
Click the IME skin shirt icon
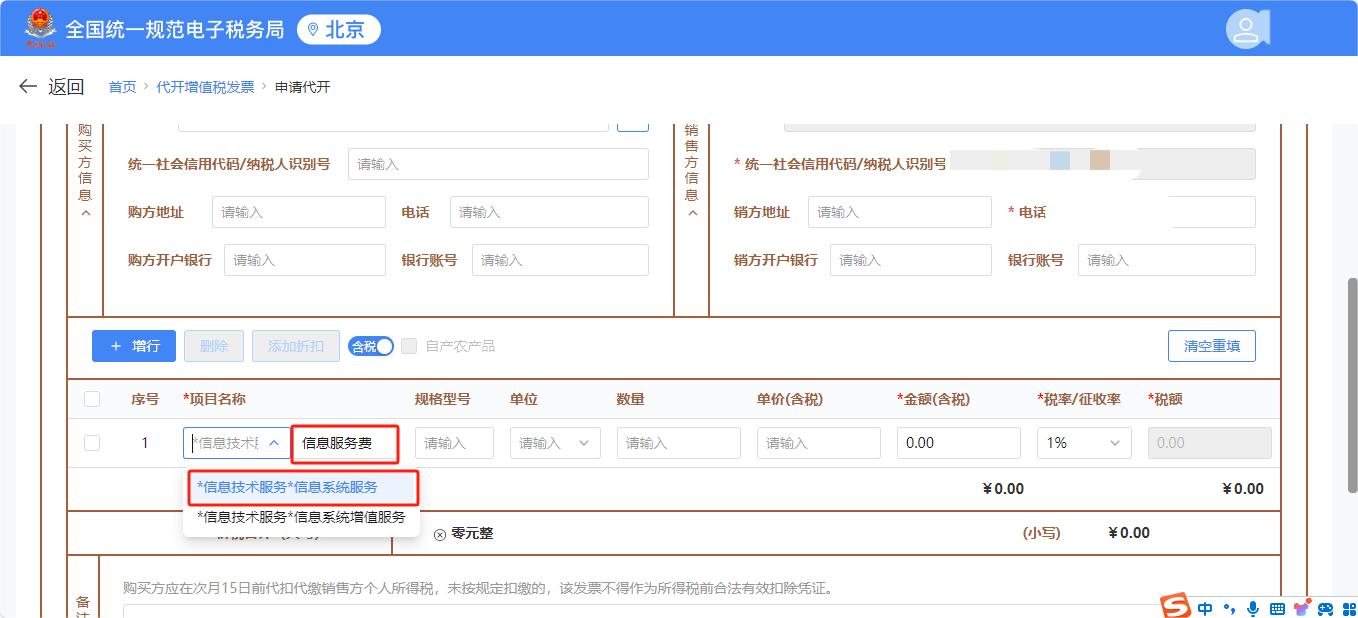(x=1301, y=608)
